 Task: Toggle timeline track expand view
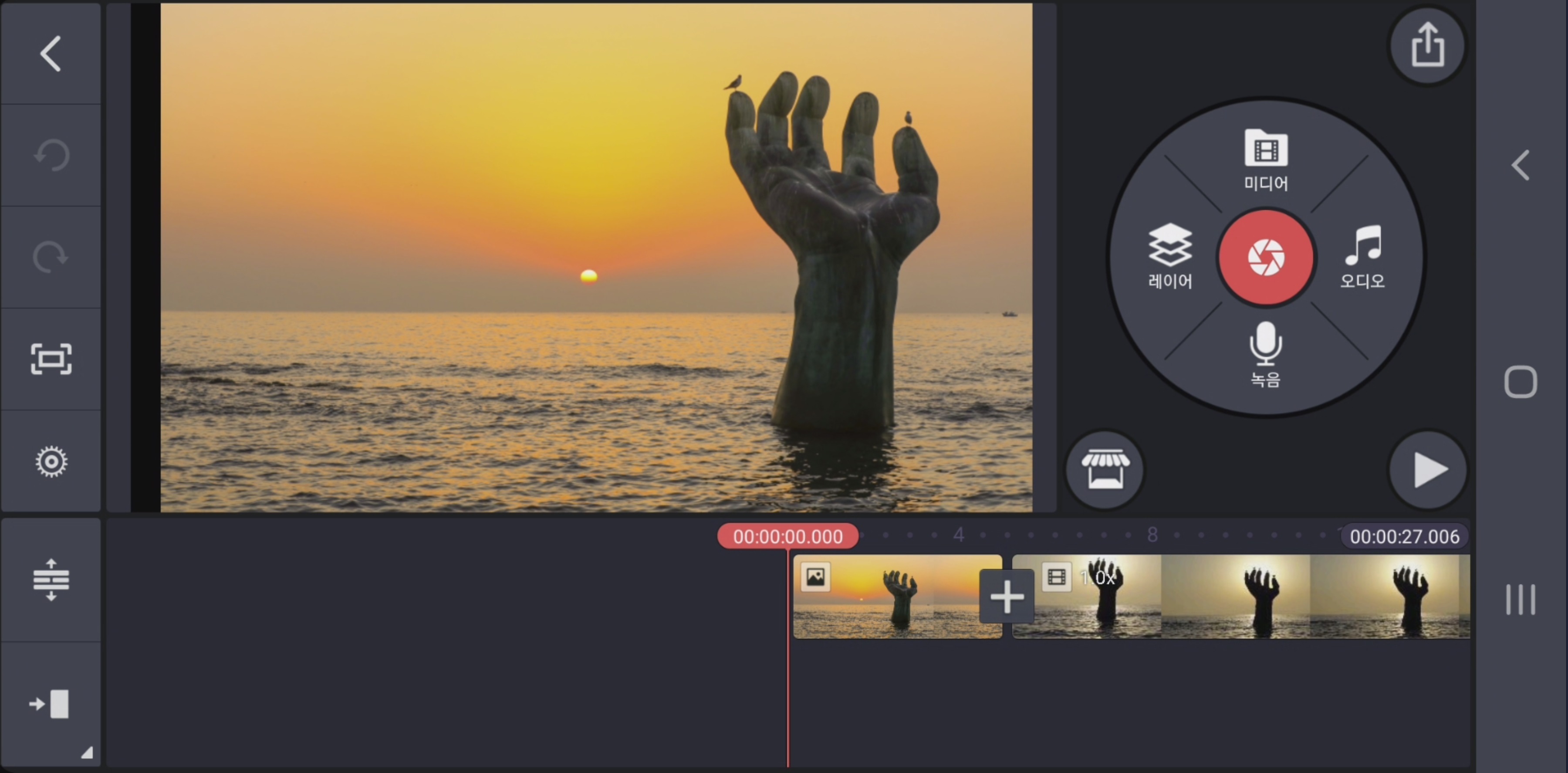(x=51, y=579)
